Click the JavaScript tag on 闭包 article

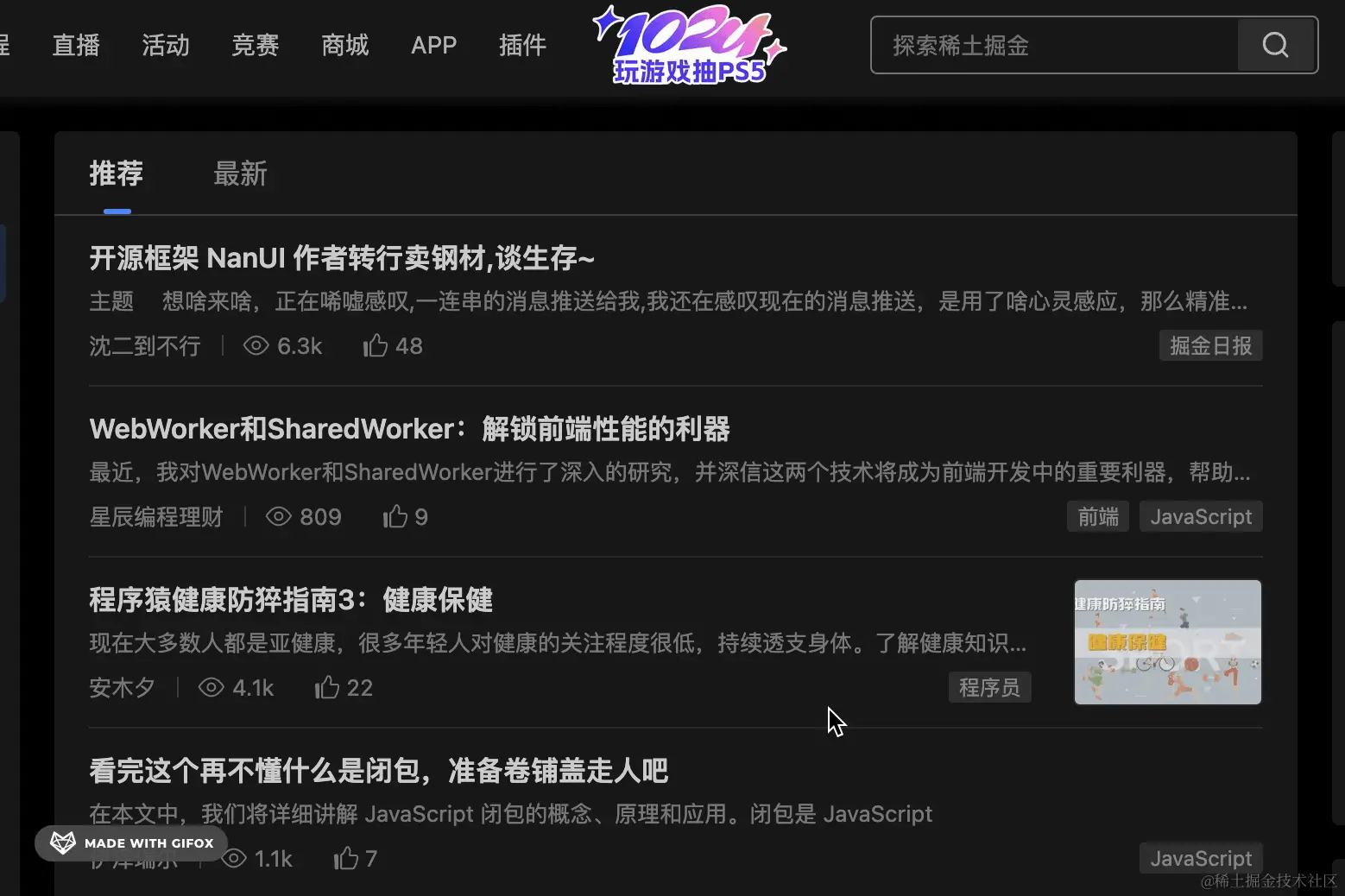1201,859
